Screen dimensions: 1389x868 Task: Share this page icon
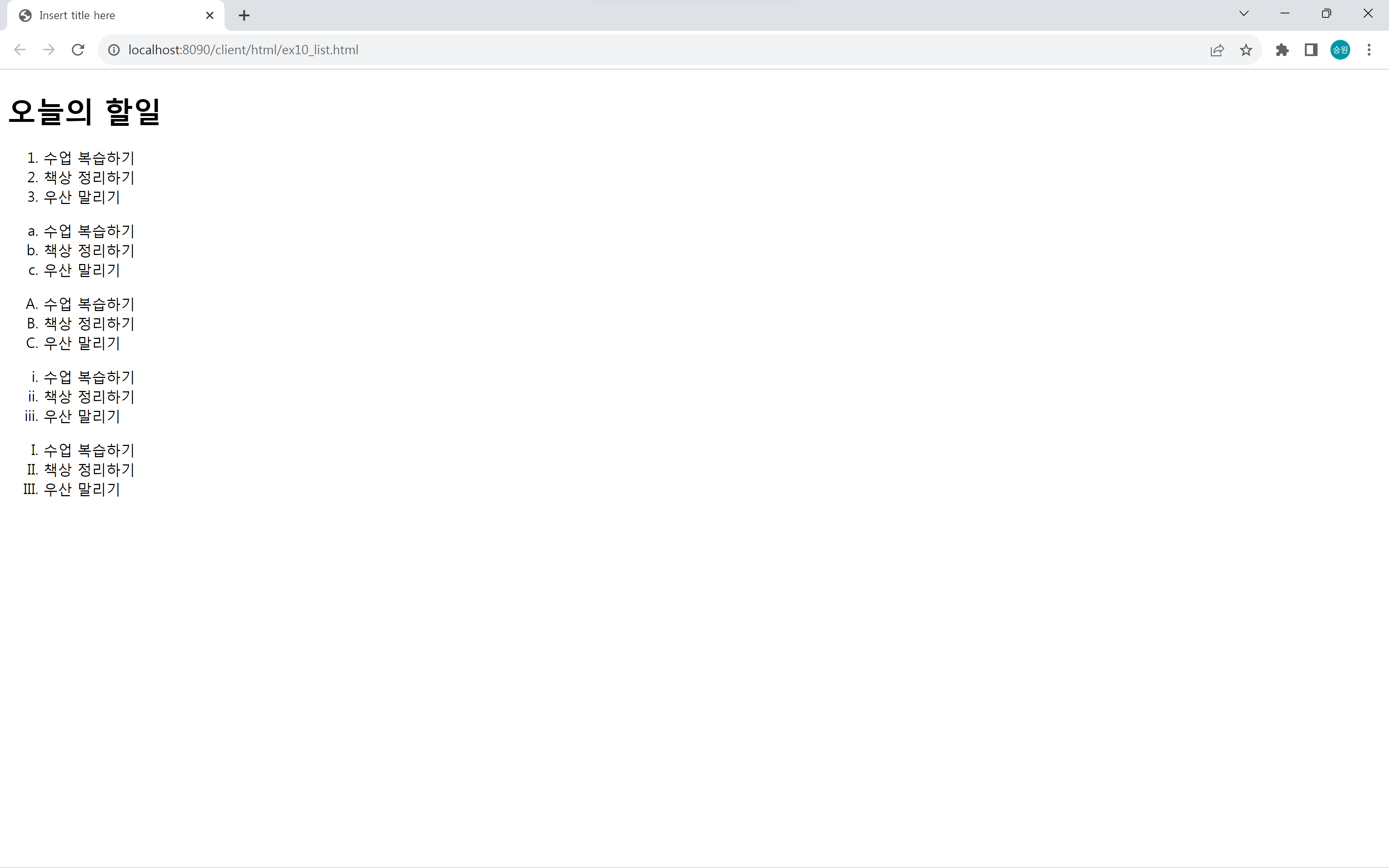click(1217, 50)
